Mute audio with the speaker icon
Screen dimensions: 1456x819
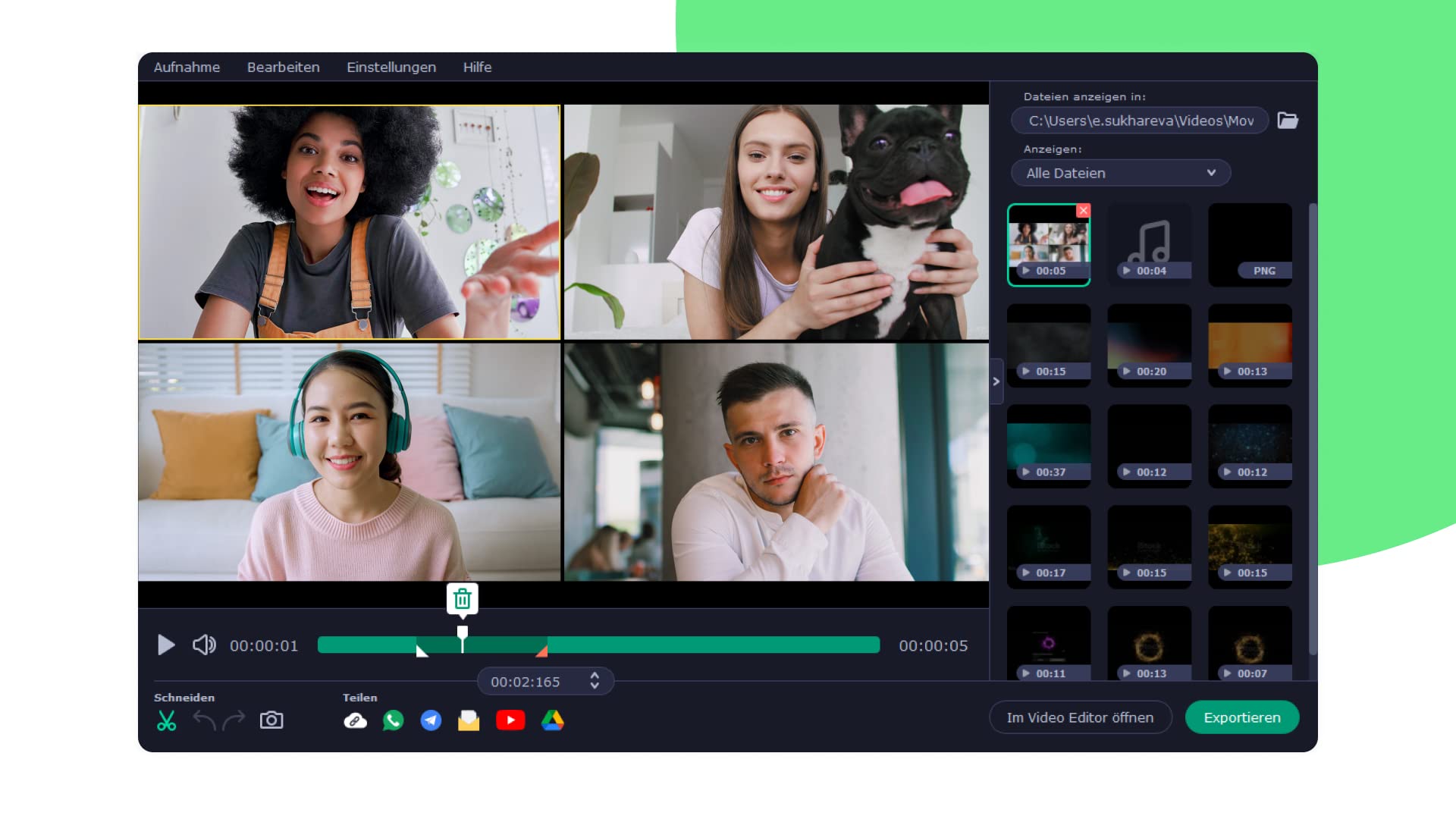coord(204,645)
